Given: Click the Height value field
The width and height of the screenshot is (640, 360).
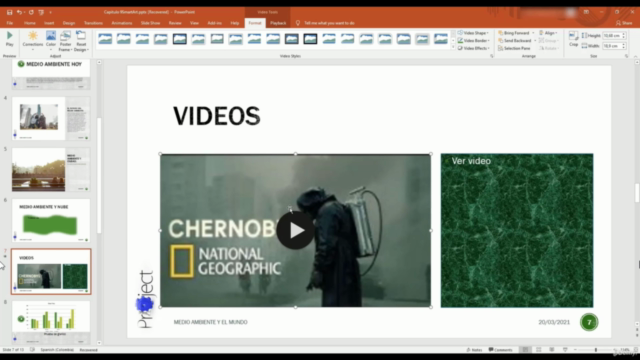Looking at the screenshot, I should coord(612,36).
